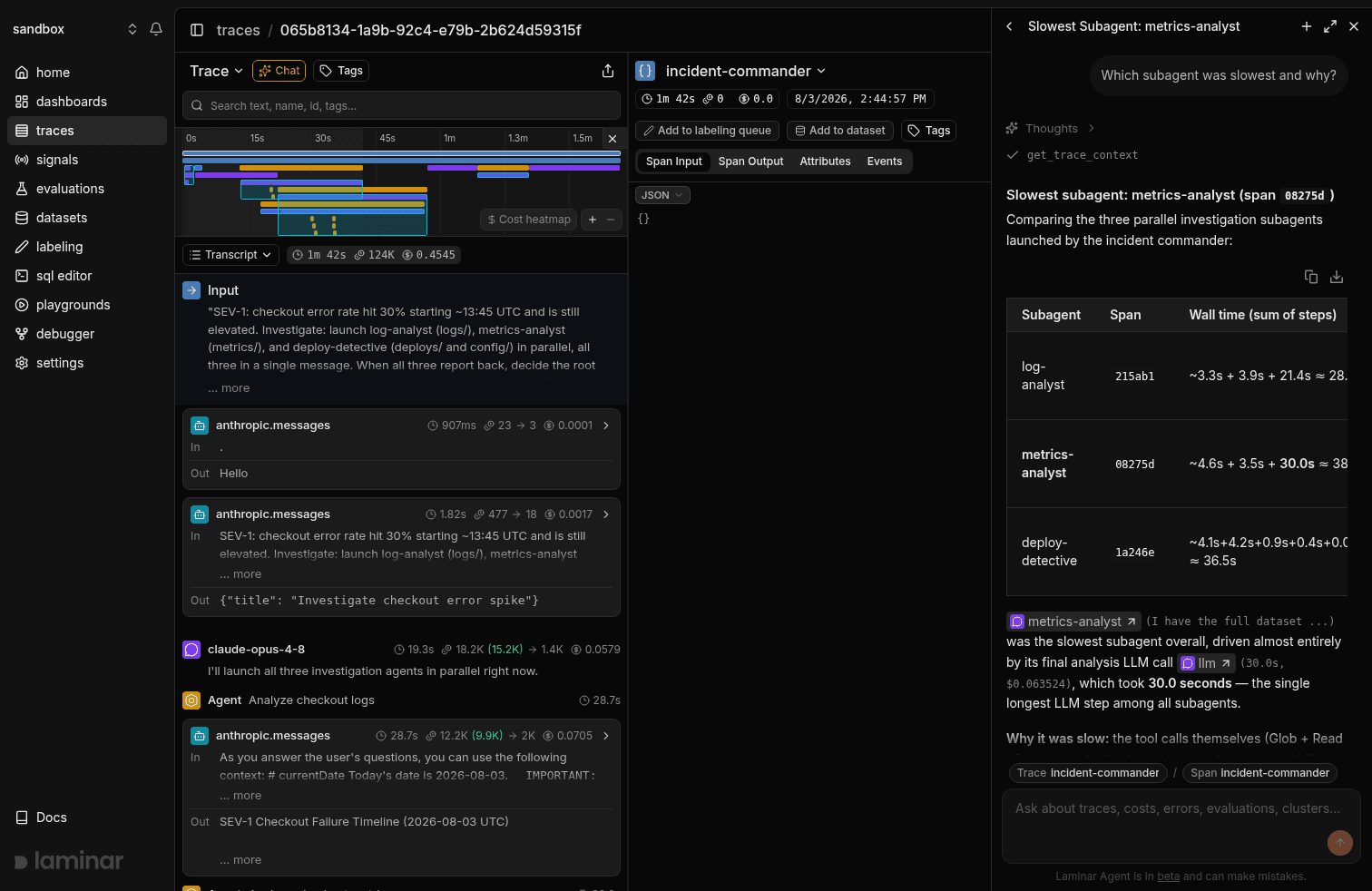
Task: Expand 1.82s anthropic.messages span chevron
Action: (606, 514)
